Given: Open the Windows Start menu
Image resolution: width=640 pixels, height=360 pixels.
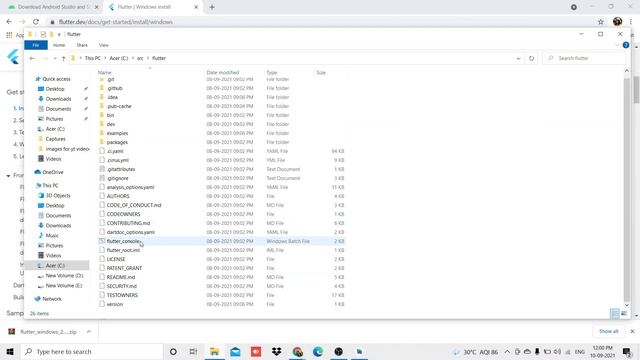Looking at the screenshot, I should [x=10, y=351].
